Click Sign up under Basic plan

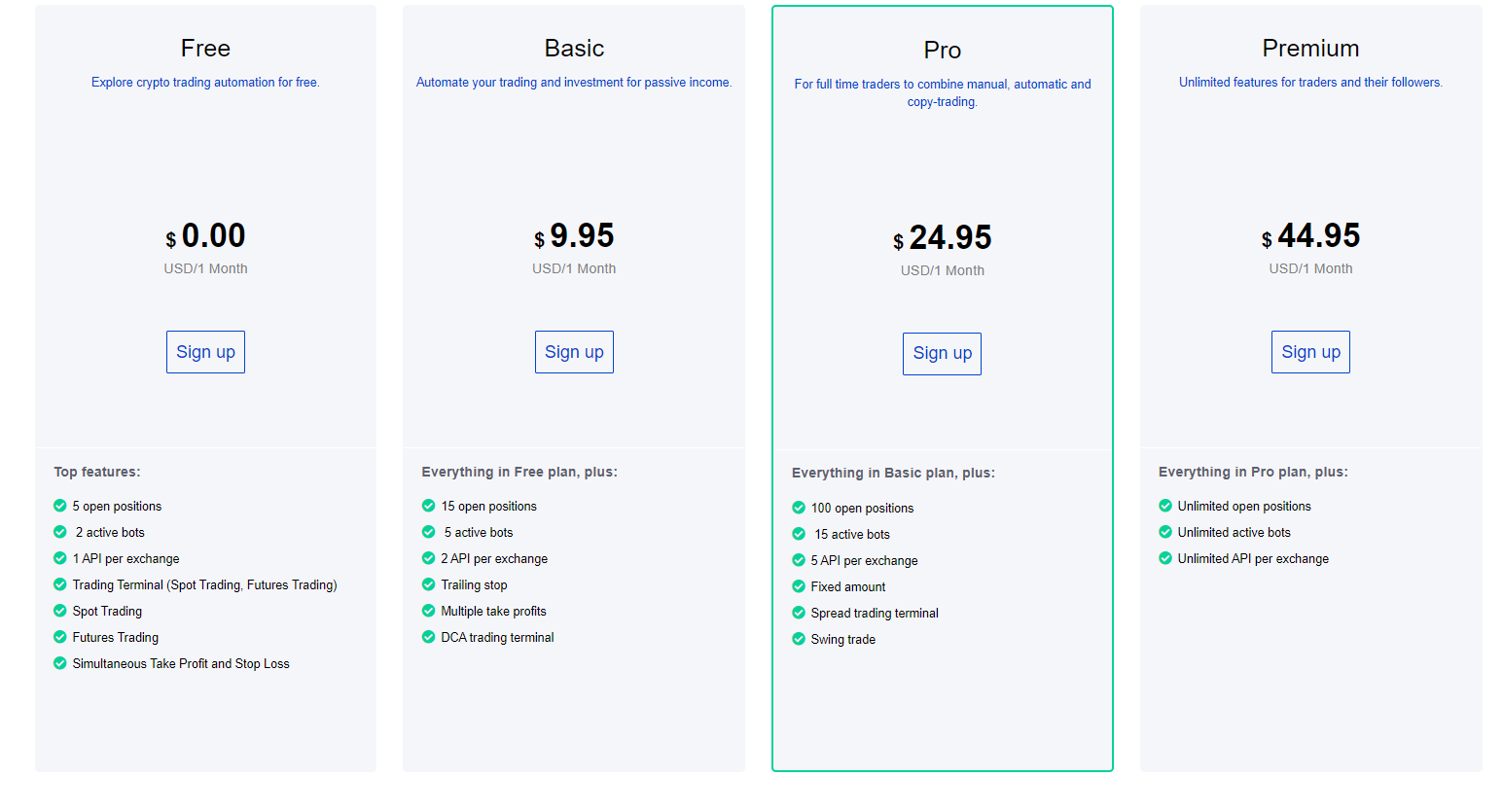pyautogui.click(x=574, y=352)
